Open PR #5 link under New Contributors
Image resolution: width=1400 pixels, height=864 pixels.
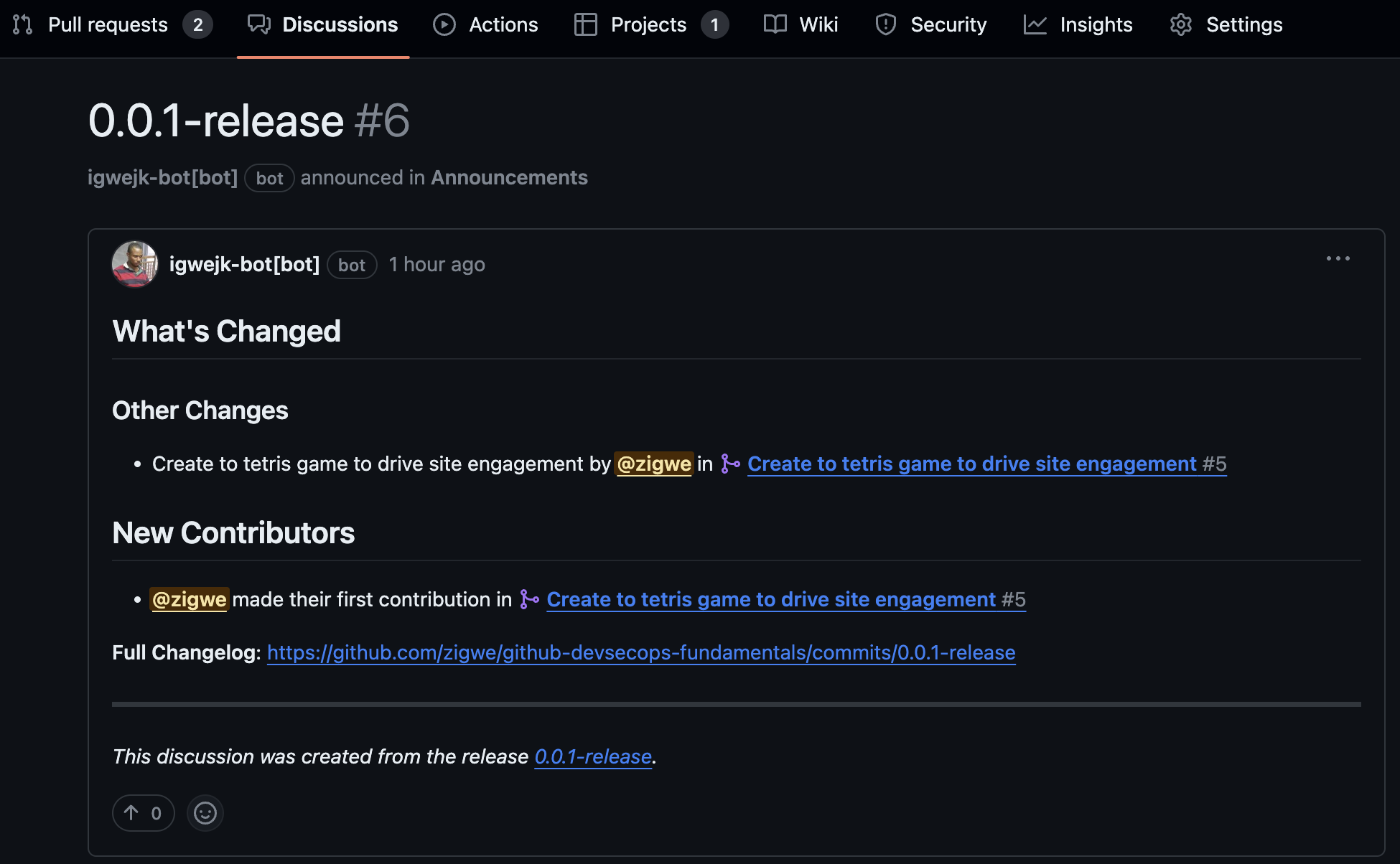tap(786, 599)
